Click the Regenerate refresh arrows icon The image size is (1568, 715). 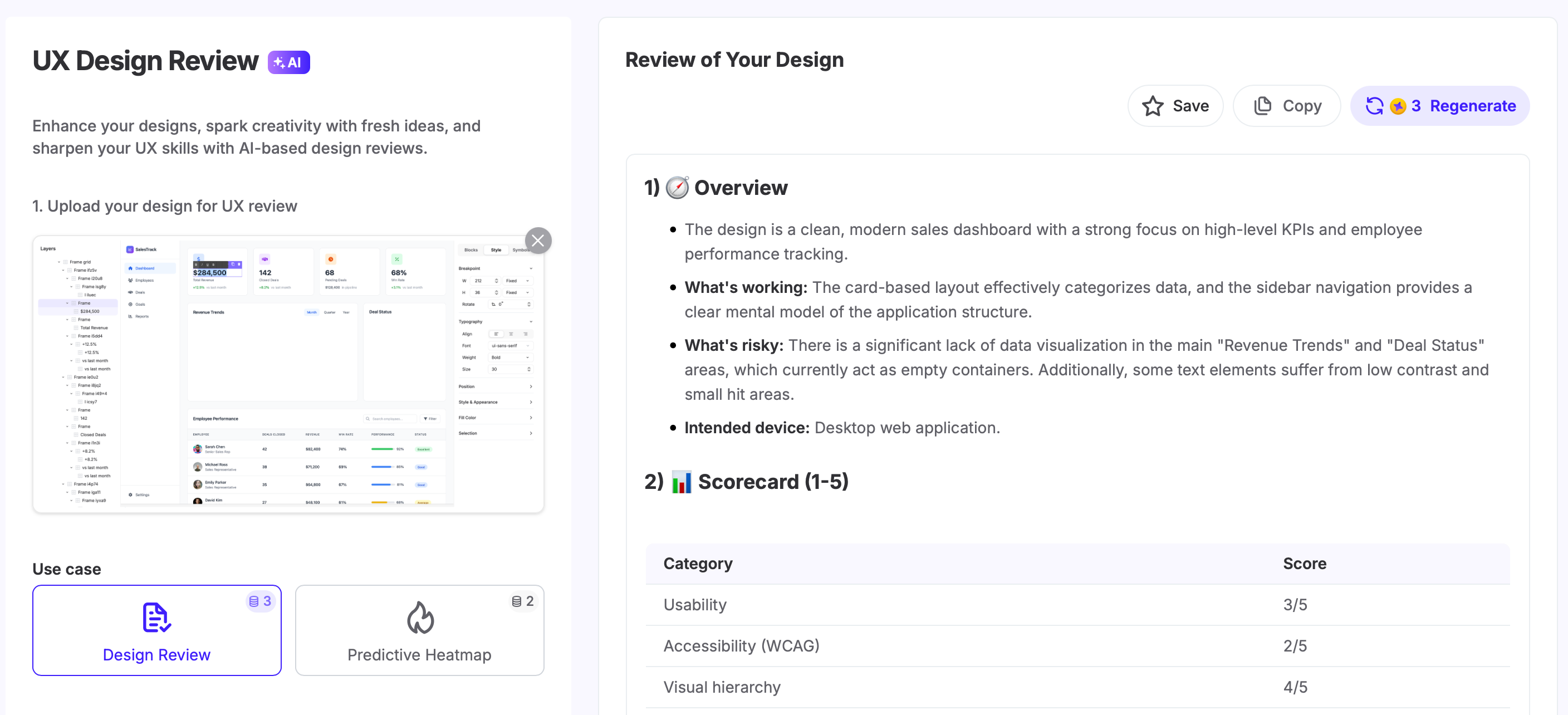[1374, 106]
